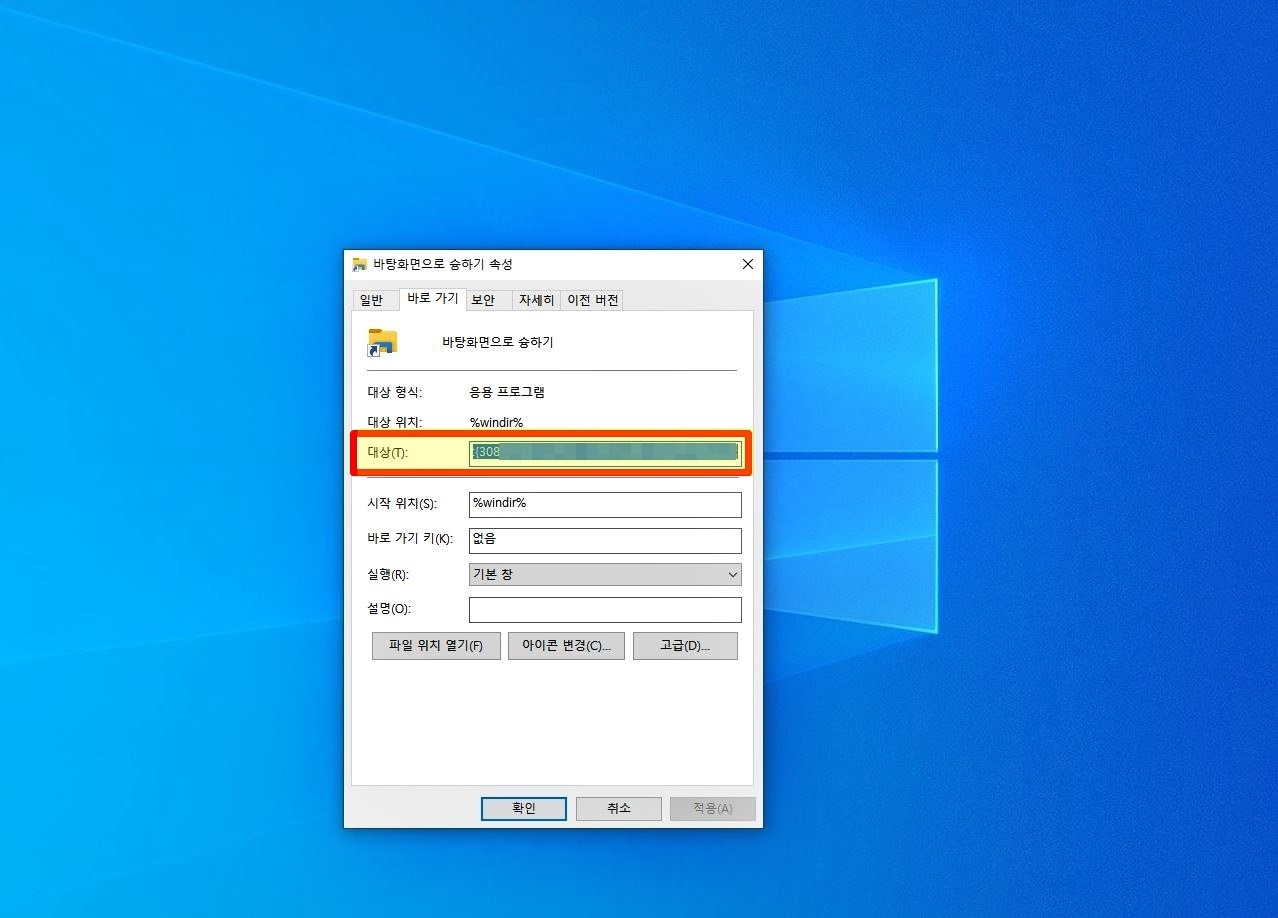Close the 바탕화면으로 승하기 속성 dialog
Viewport: 1278px width, 918px height.
[x=747, y=264]
